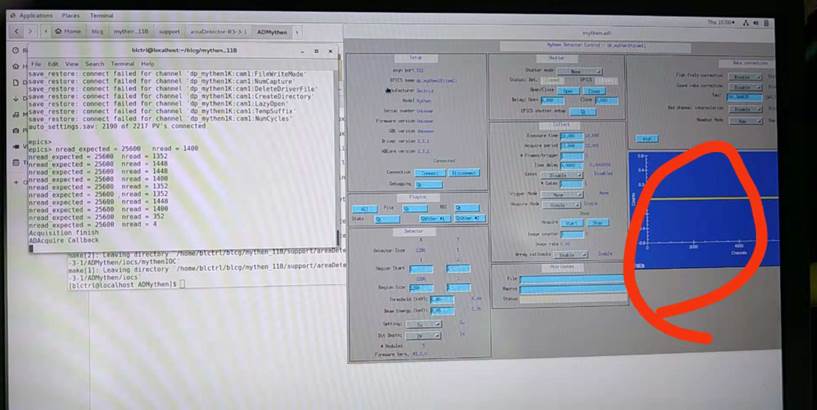
Task: Click the Acquire Start button
Action: (x=572, y=223)
